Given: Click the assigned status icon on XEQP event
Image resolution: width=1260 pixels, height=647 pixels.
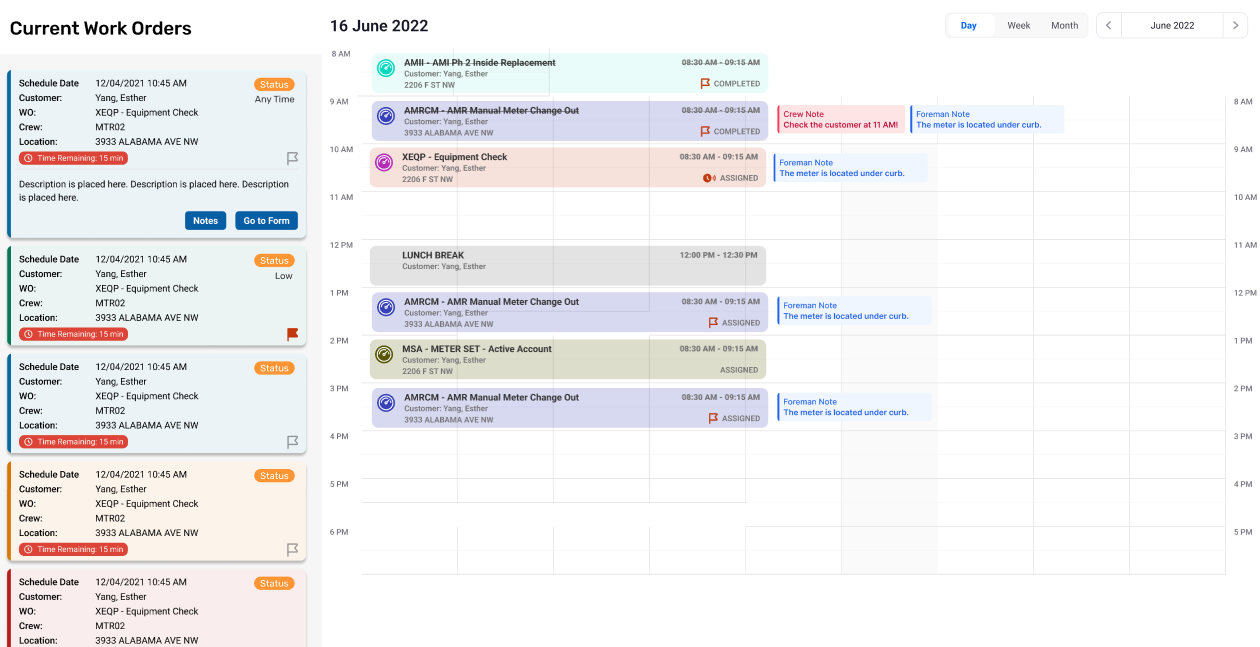Looking at the screenshot, I should tap(708, 179).
